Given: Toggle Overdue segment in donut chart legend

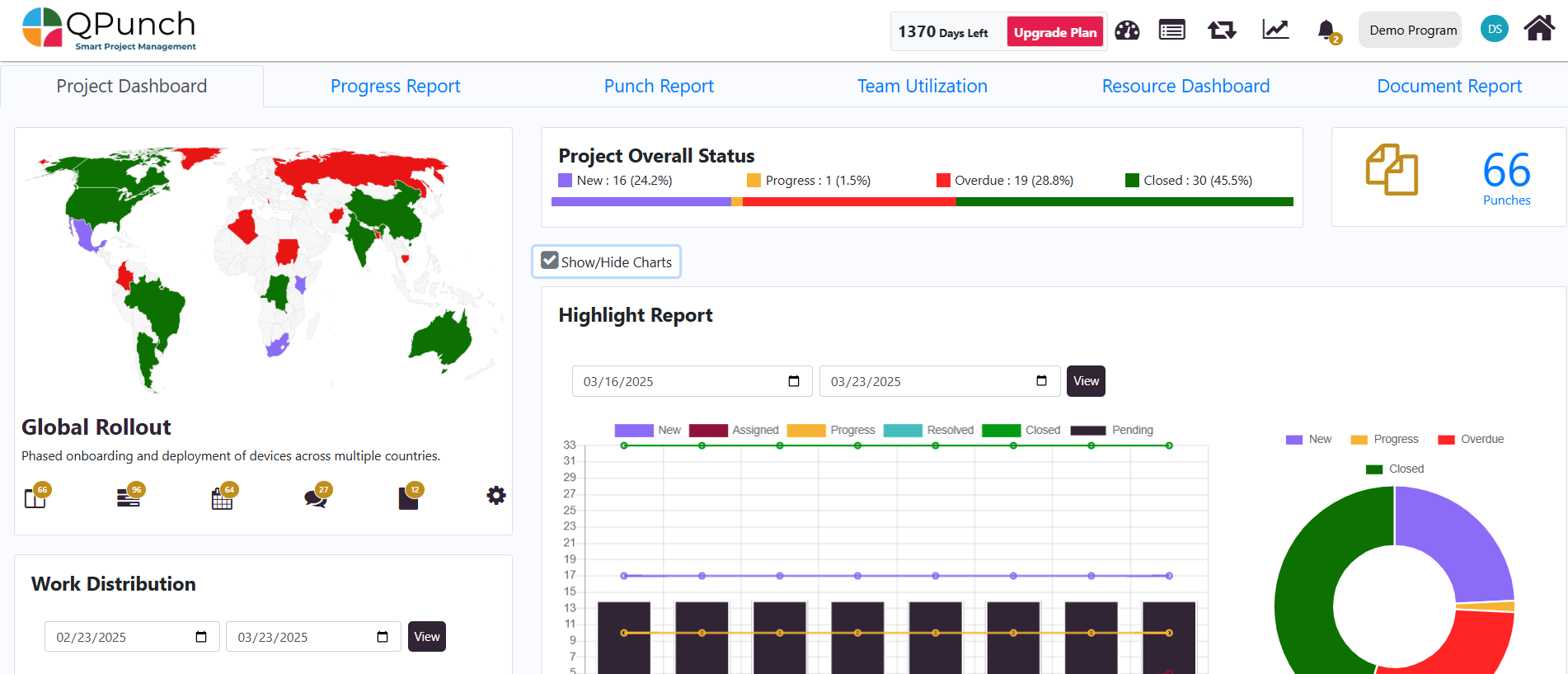Looking at the screenshot, I should click(x=1471, y=439).
